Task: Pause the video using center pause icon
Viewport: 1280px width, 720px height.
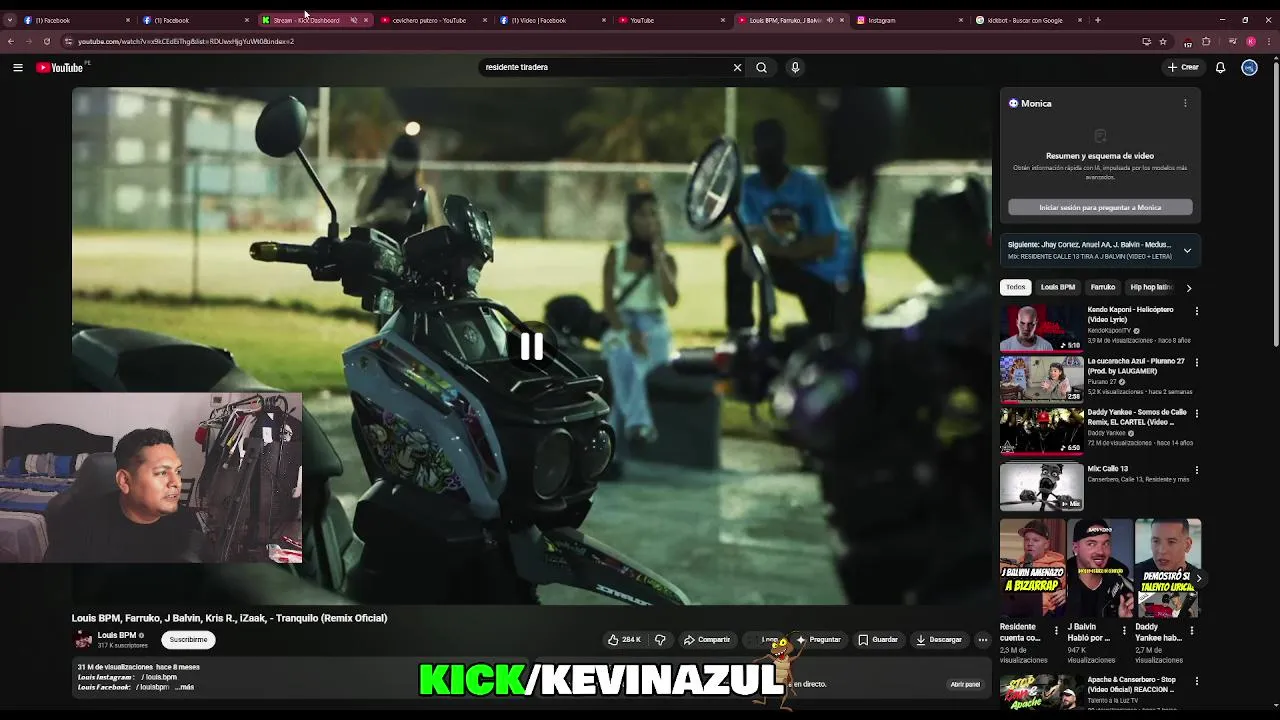Action: tap(531, 347)
